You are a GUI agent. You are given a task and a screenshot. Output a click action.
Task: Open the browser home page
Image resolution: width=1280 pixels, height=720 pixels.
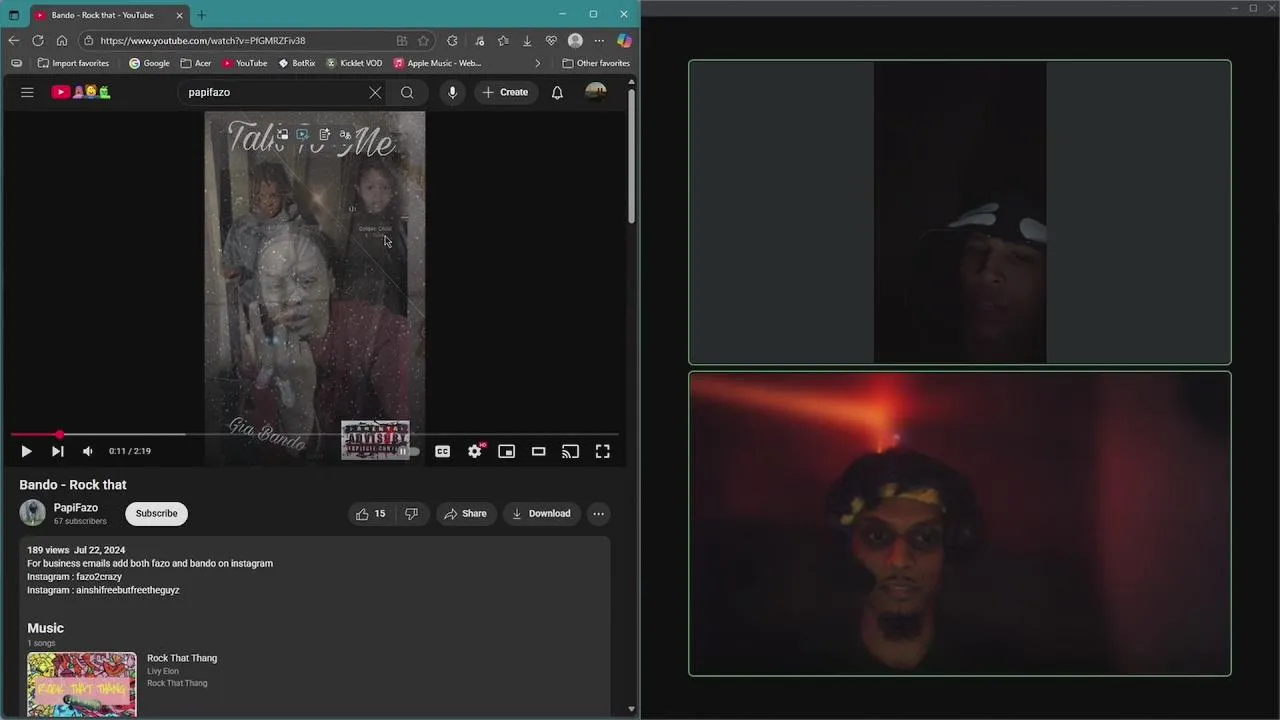(61, 41)
